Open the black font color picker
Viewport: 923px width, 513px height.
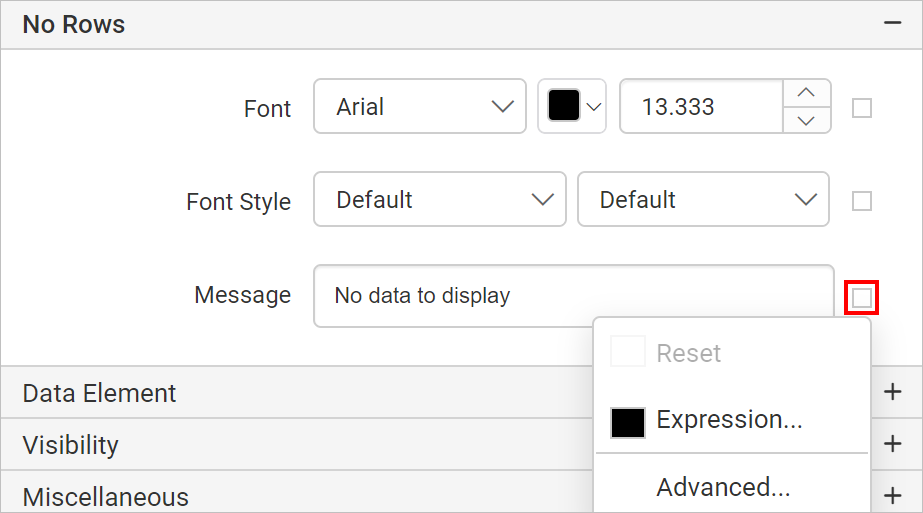tap(572, 107)
